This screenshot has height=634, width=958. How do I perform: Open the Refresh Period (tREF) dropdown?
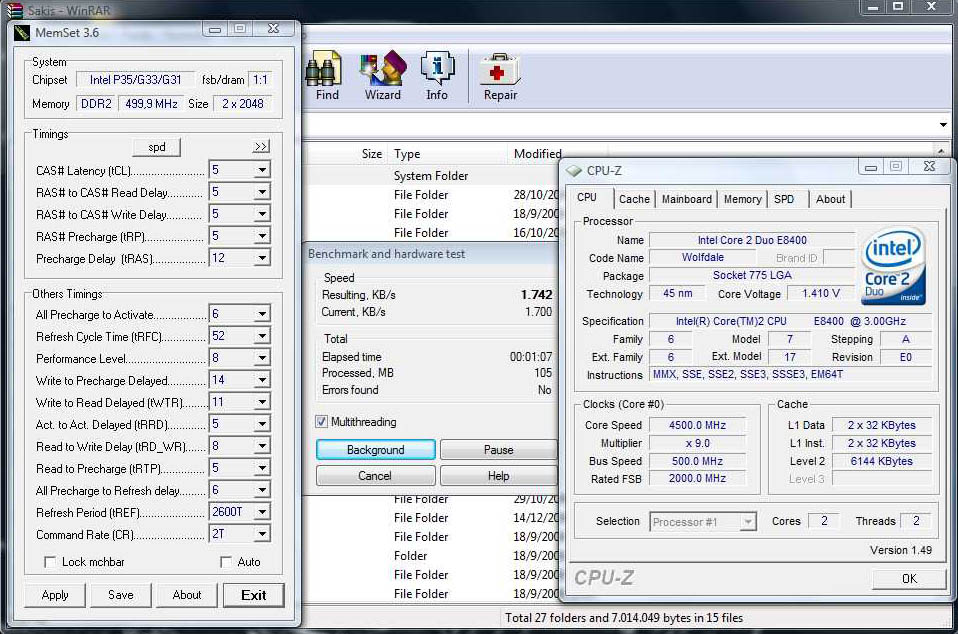262,512
